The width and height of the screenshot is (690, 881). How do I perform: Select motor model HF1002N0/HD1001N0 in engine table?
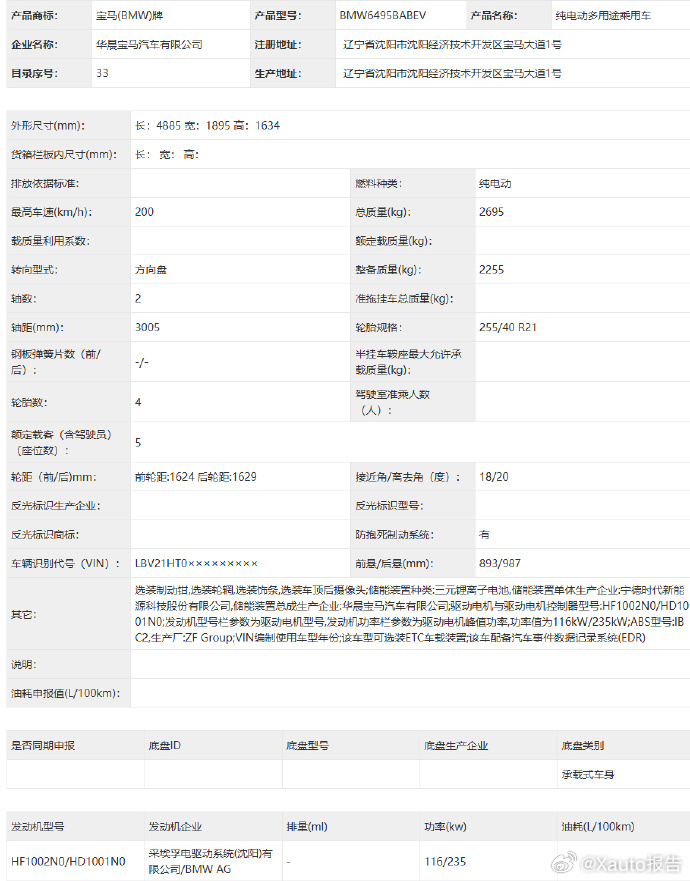tap(68, 861)
